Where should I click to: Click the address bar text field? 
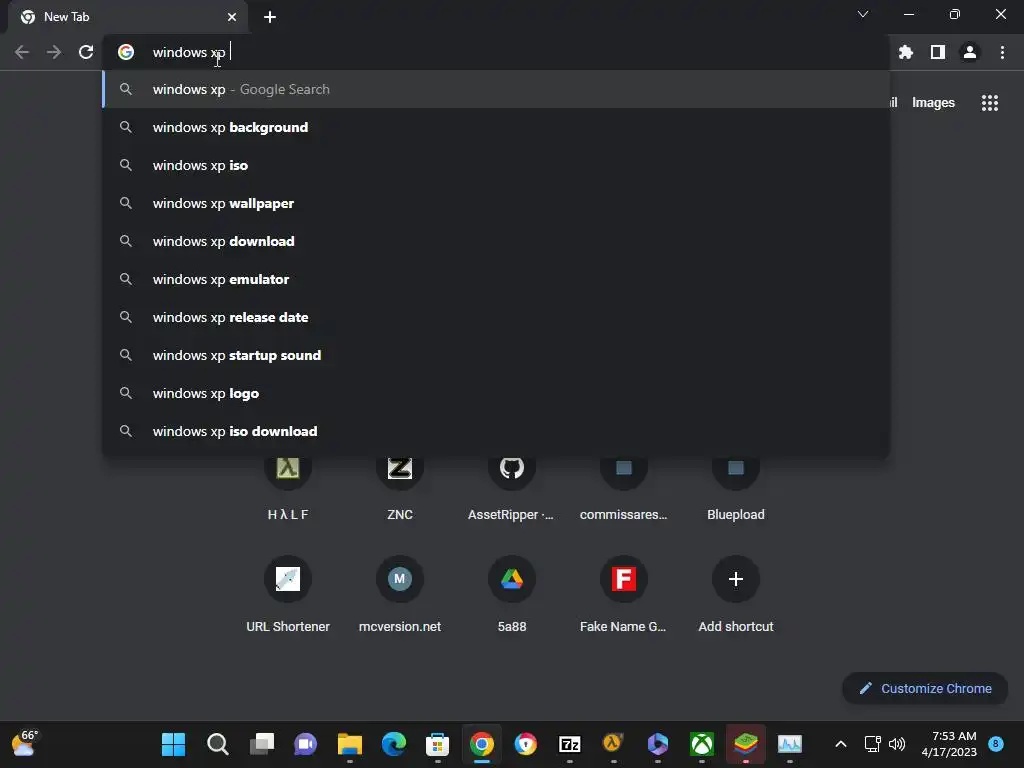click(x=496, y=52)
